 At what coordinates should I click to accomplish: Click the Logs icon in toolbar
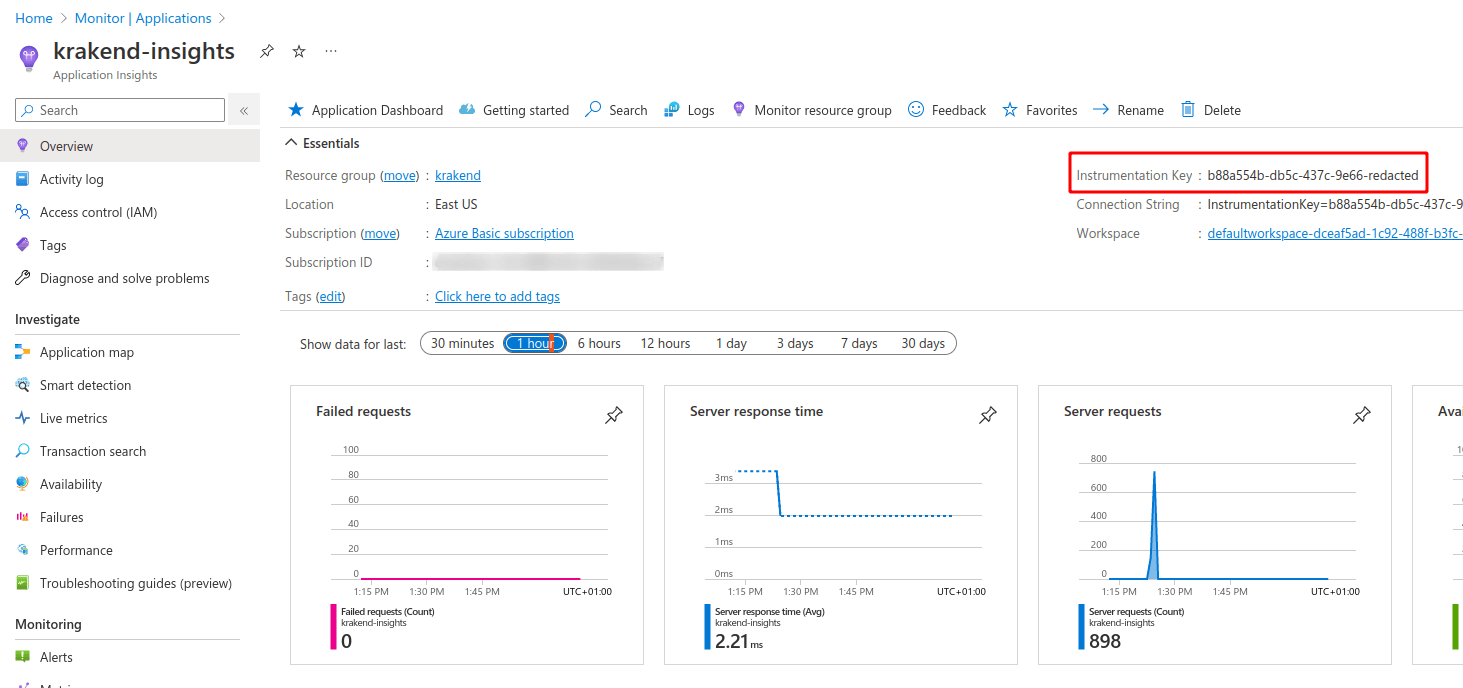point(673,110)
